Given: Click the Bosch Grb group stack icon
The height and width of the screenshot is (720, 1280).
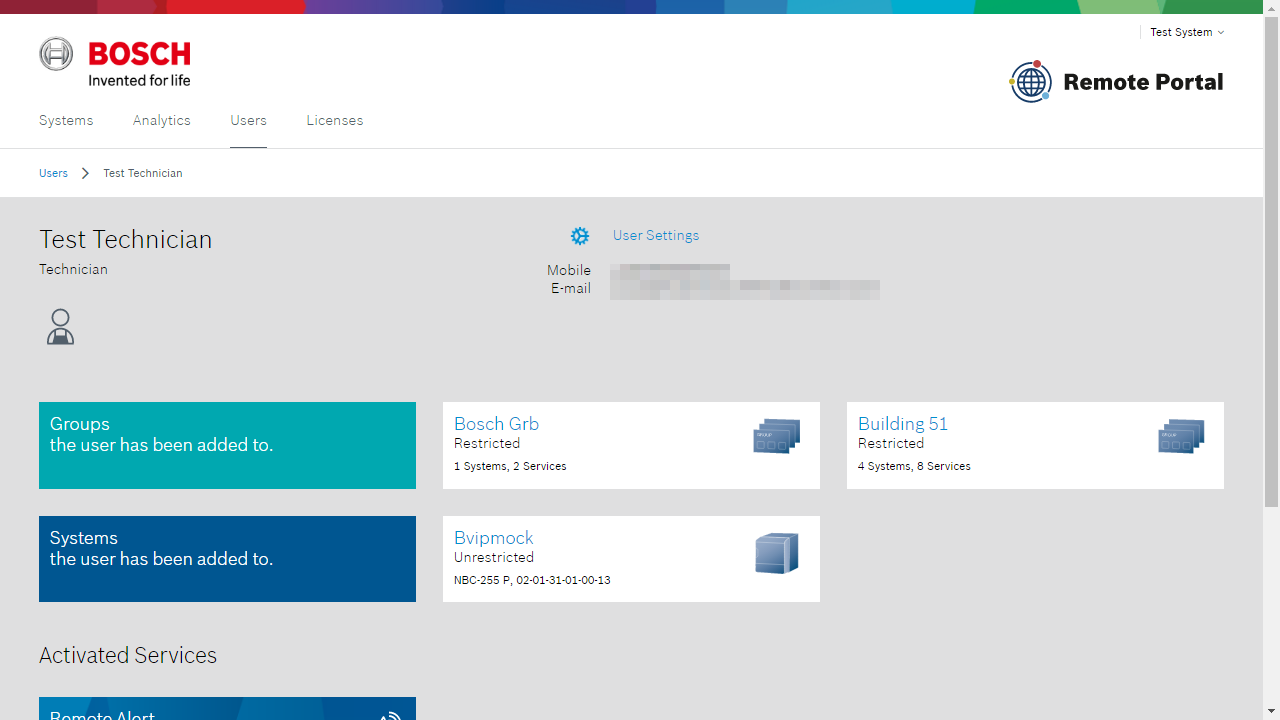Looking at the screenshot, I should (x=776, y=437).
